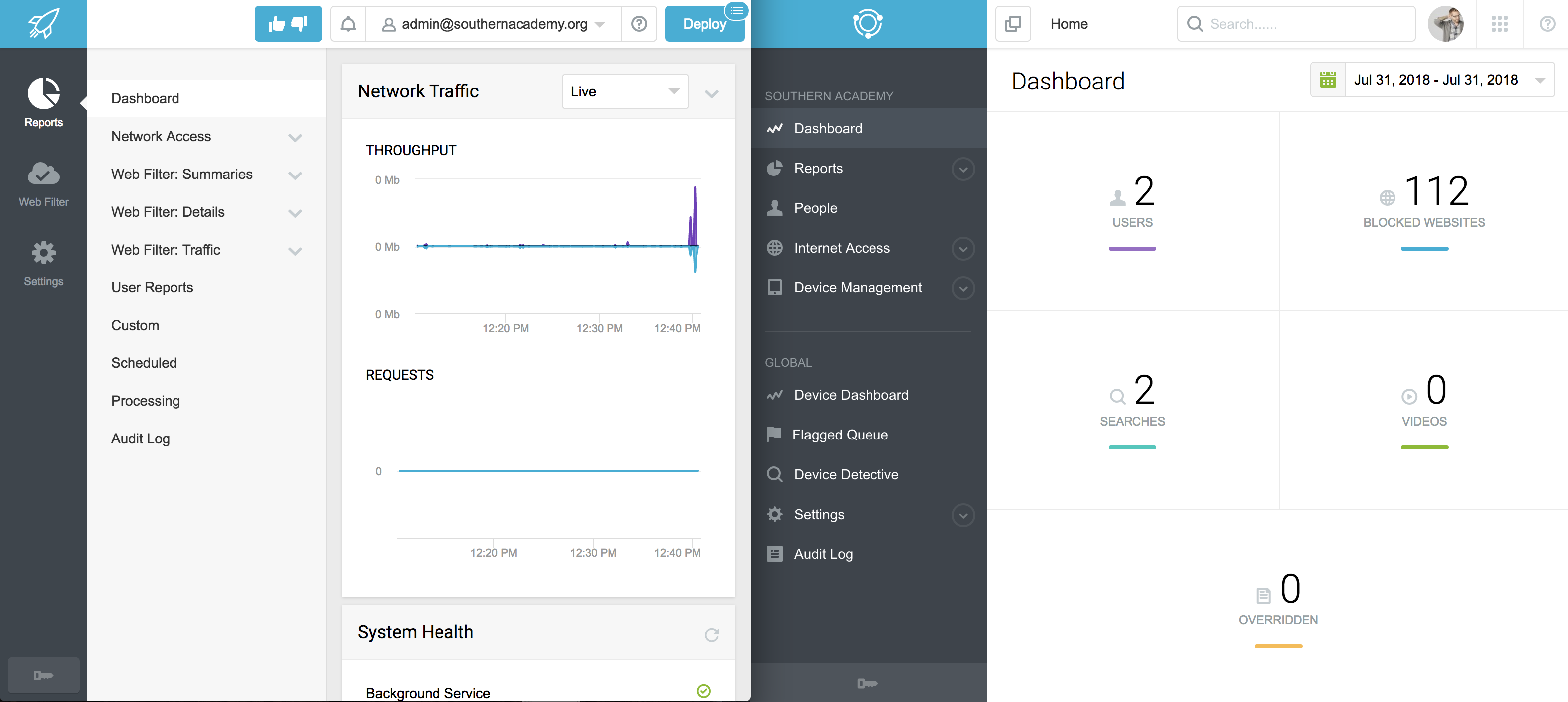Screen dimensions: 1568x702
Task: Collapse the Network Traffic panel chevron
Action: point(711,94)
